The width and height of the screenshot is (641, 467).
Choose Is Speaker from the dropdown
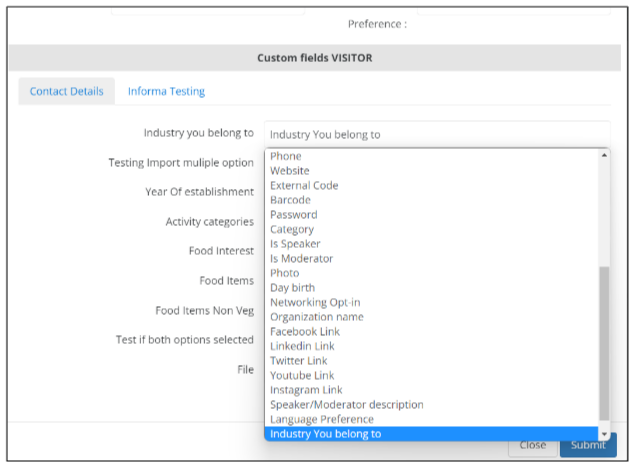[x=295, y=244]
